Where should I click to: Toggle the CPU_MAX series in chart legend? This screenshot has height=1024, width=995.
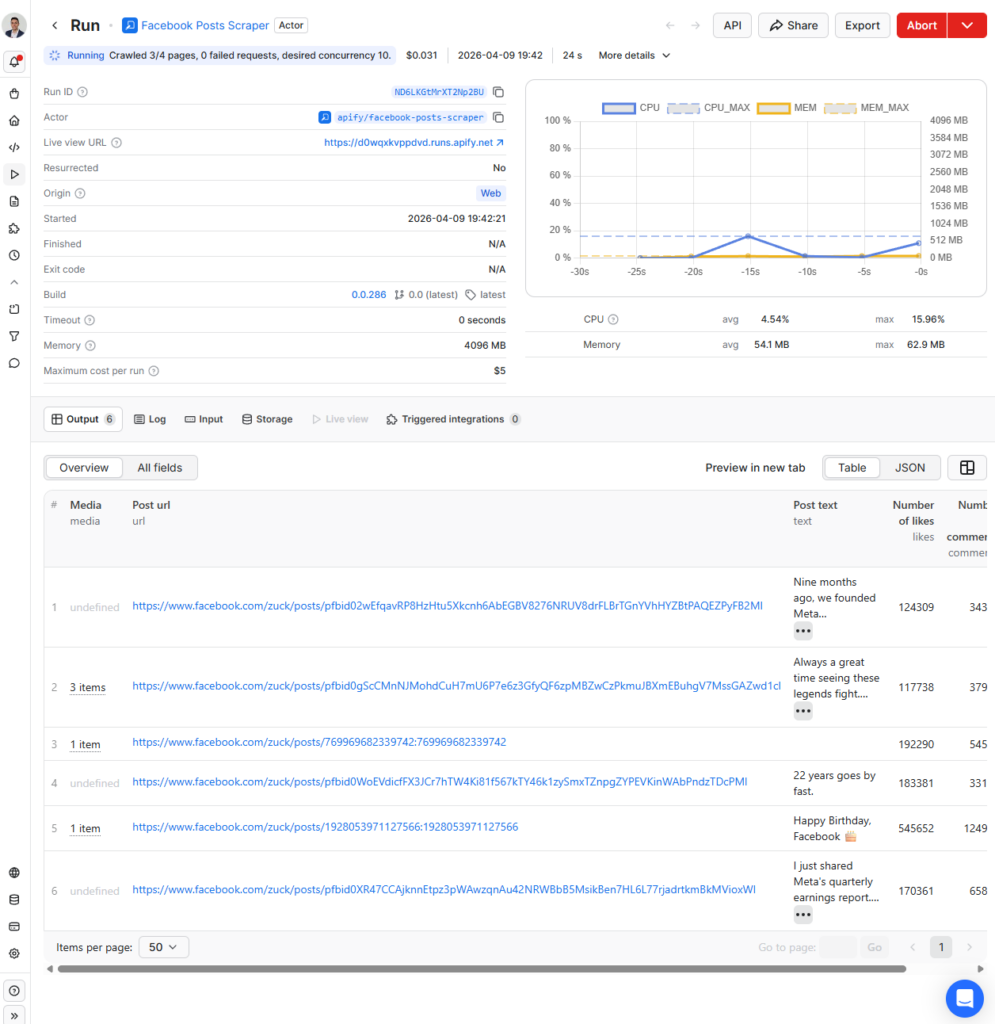[708, 108]
